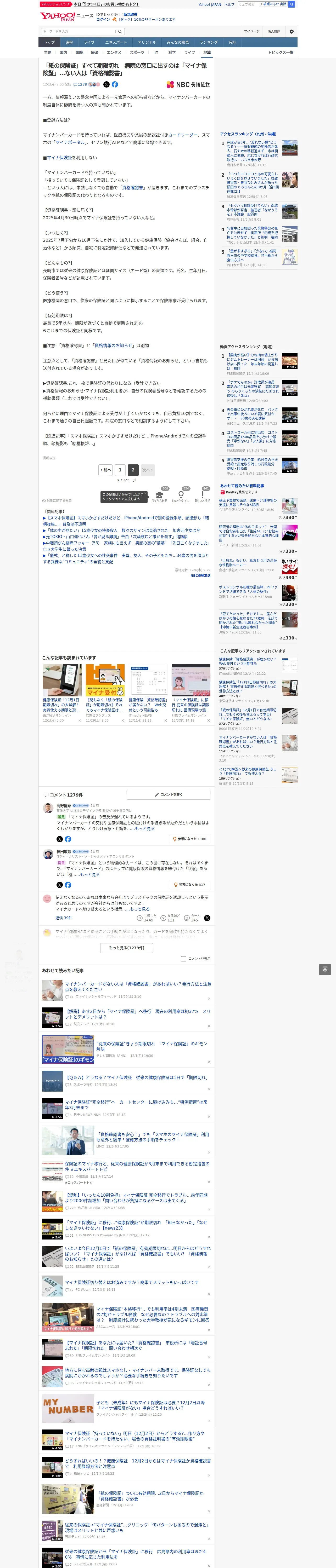Click Facebook share icon on 高野龍昭 comment
336x1568 pixels.
pyautogui.click(x=68, y=839)
